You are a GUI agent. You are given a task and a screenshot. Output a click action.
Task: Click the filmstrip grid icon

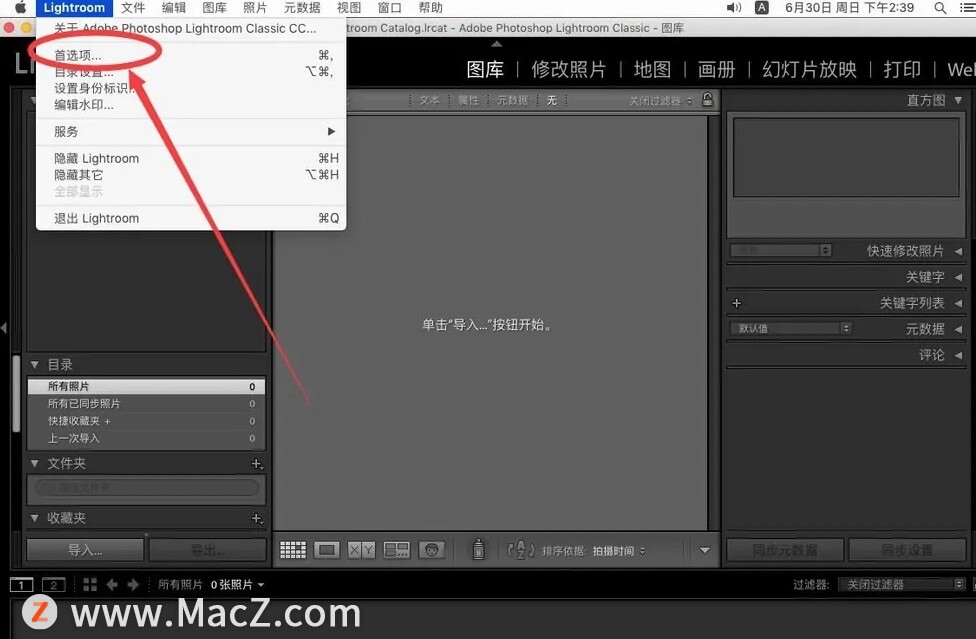90,584
